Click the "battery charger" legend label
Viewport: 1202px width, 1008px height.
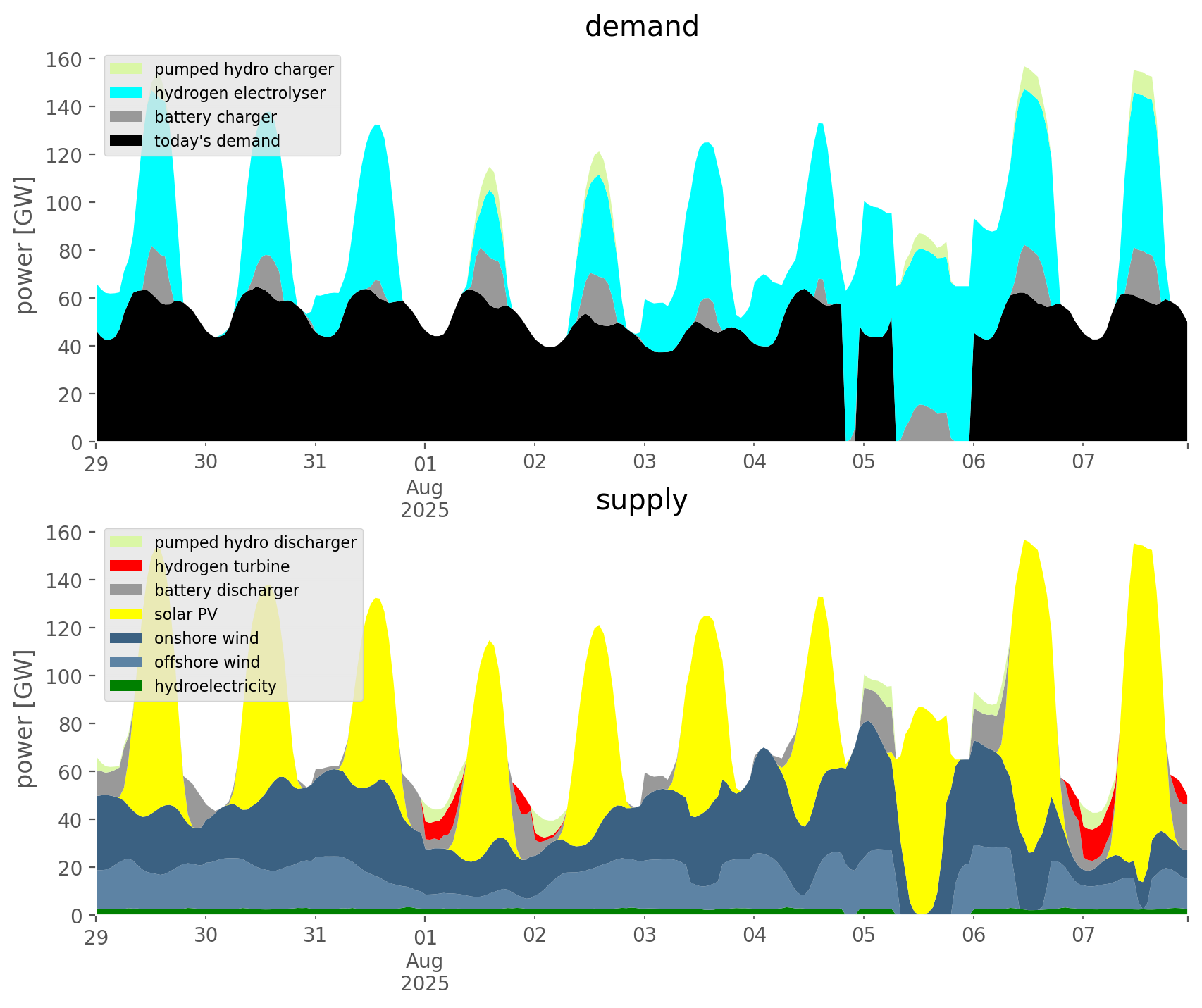pos(215,117)
